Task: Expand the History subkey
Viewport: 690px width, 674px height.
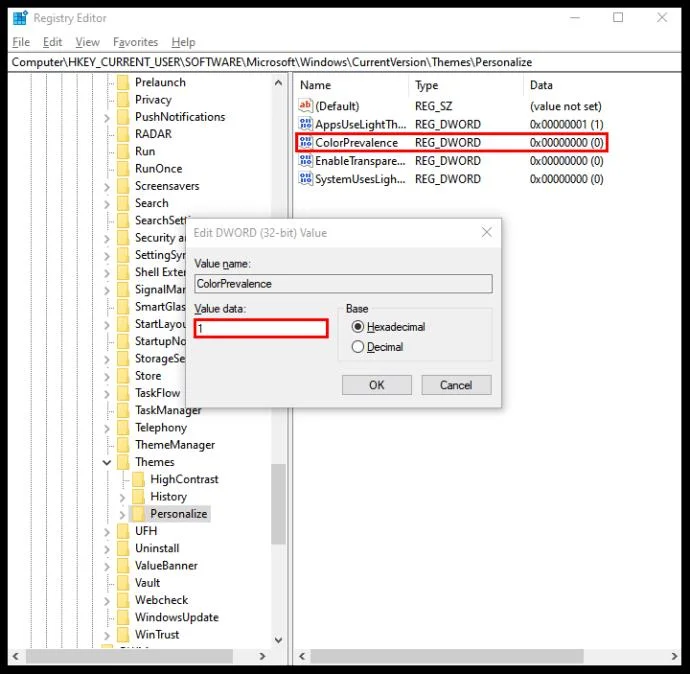Action: pos(122,497)
